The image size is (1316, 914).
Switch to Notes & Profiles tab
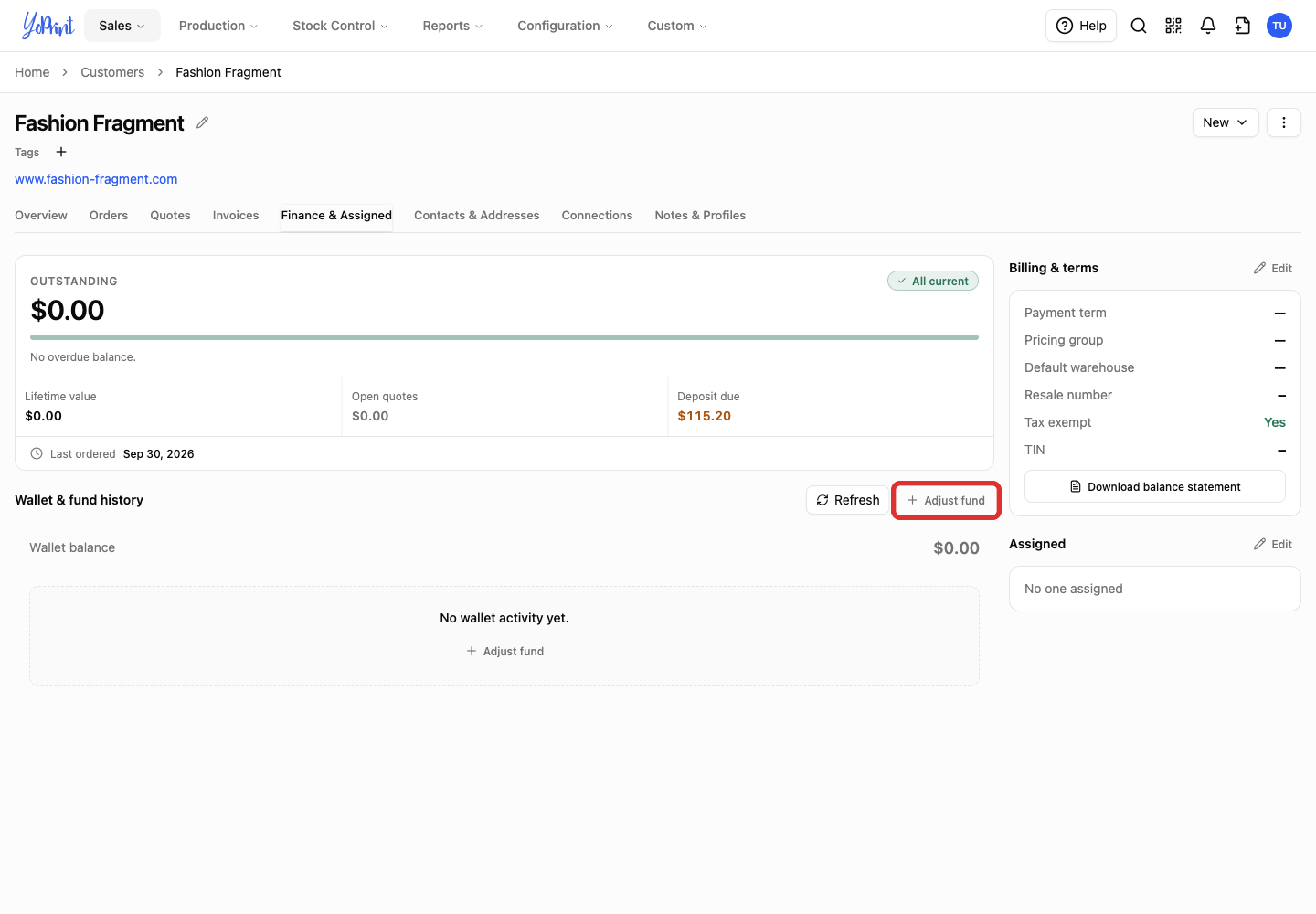pos(700,216)
